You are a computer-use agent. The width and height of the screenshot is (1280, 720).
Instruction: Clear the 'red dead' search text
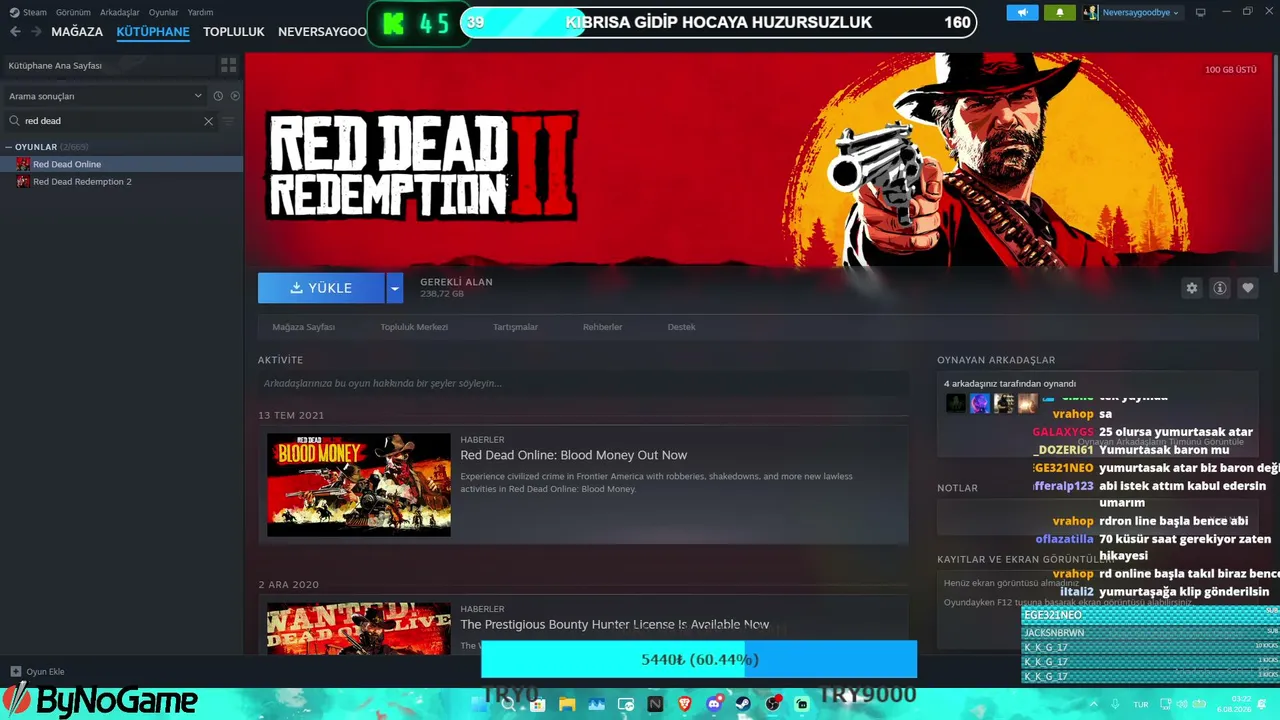click(x=208, y=121)
